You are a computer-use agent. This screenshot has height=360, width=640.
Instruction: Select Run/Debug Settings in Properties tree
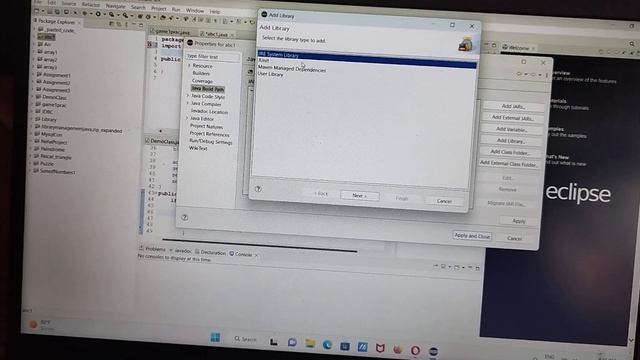pos(211,142)
